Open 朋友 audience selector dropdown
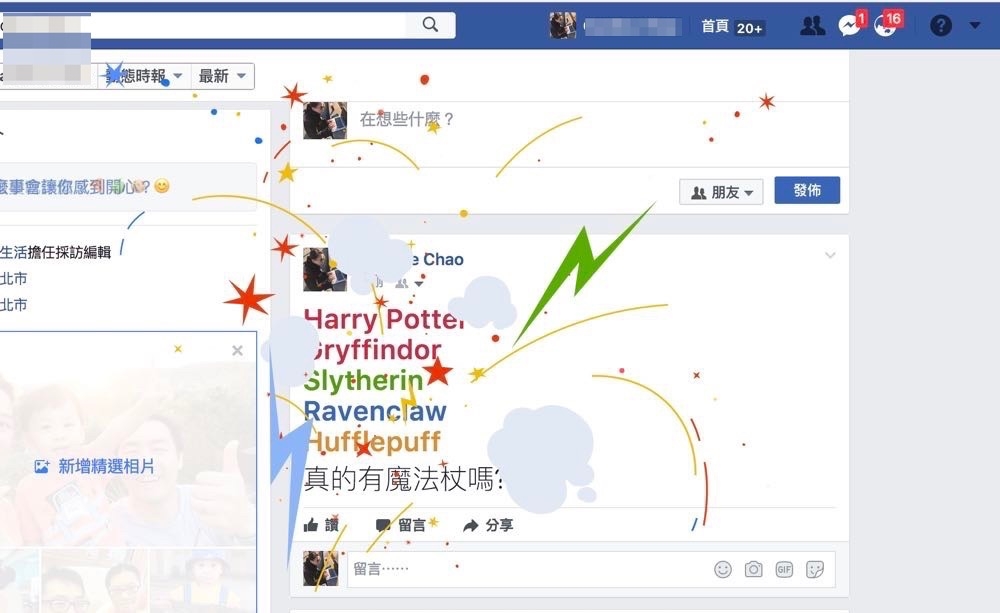Image resolution: width=1000 pixels, height=613 pixels. coord(721,191)
